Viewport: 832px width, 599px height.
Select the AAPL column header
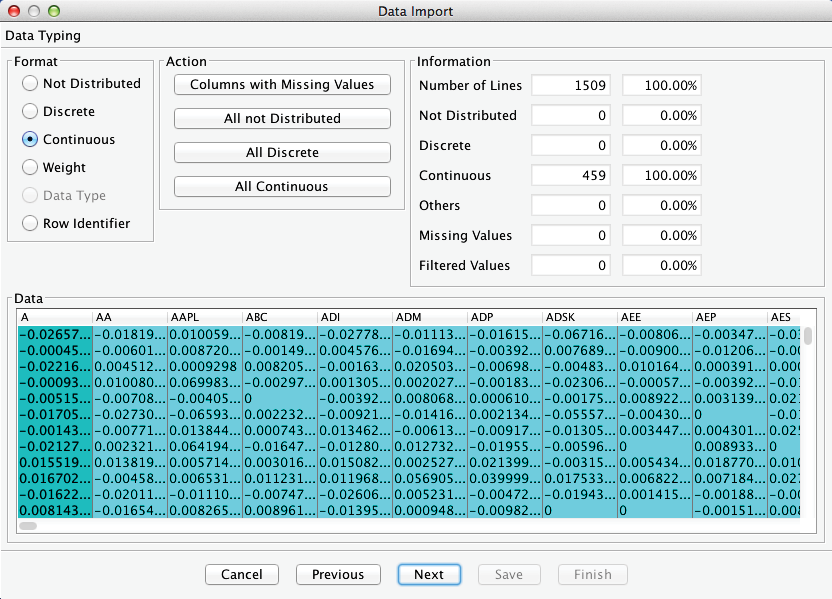coord(204,317)
